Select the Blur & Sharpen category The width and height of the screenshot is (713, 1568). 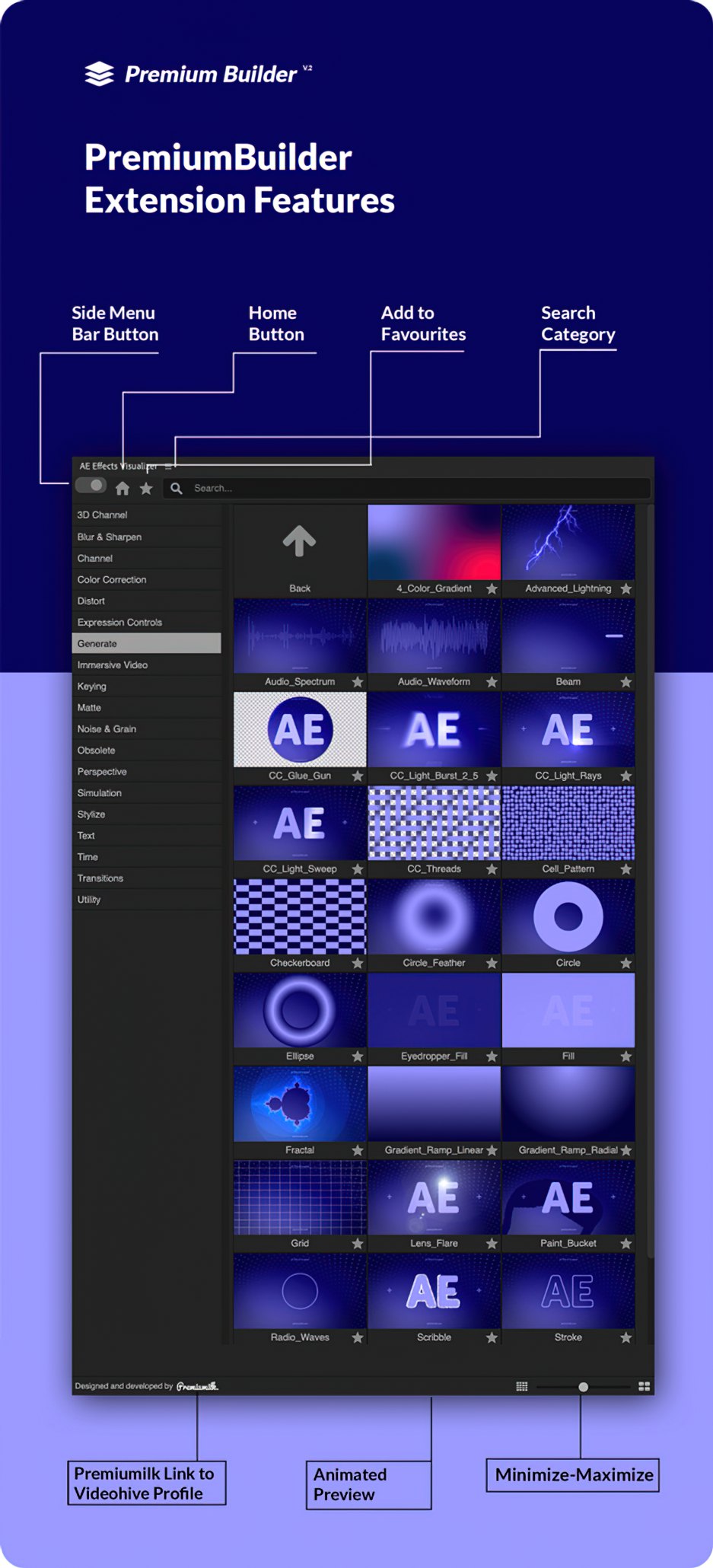(x=147, y=537)
